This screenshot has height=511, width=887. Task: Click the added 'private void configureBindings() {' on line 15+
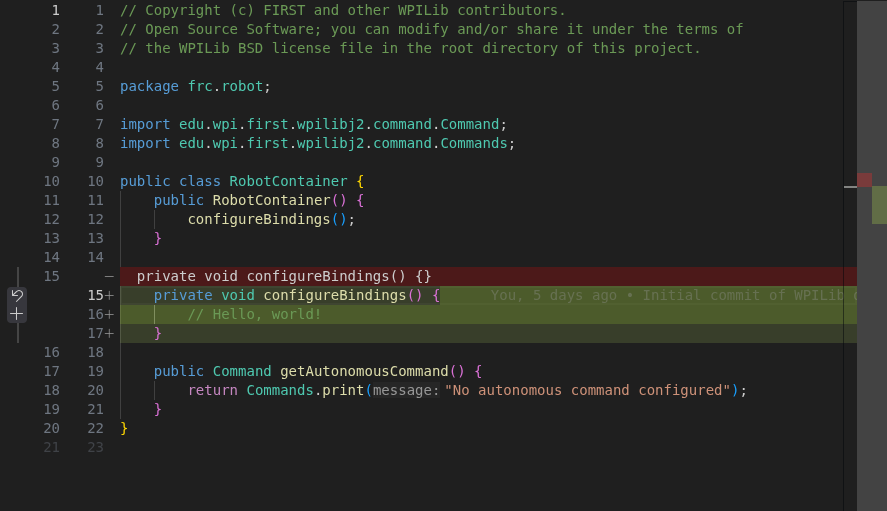(296, 295)
